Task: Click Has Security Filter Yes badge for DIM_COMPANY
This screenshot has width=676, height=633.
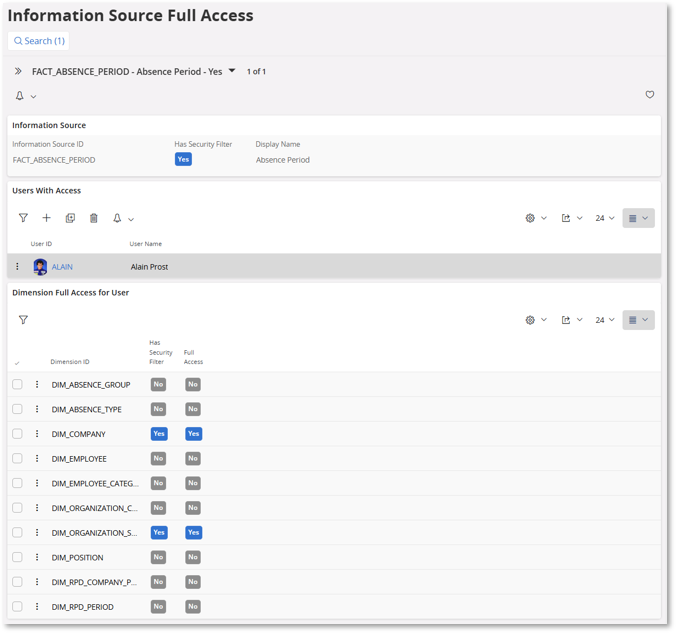Action: coord(159,433)
